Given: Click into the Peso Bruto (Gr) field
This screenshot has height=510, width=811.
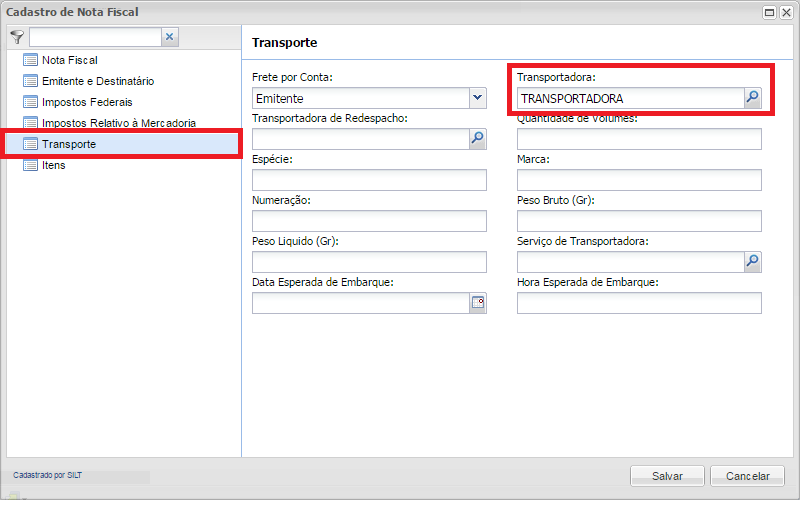Looking at the screenshot, I should 639,221.
